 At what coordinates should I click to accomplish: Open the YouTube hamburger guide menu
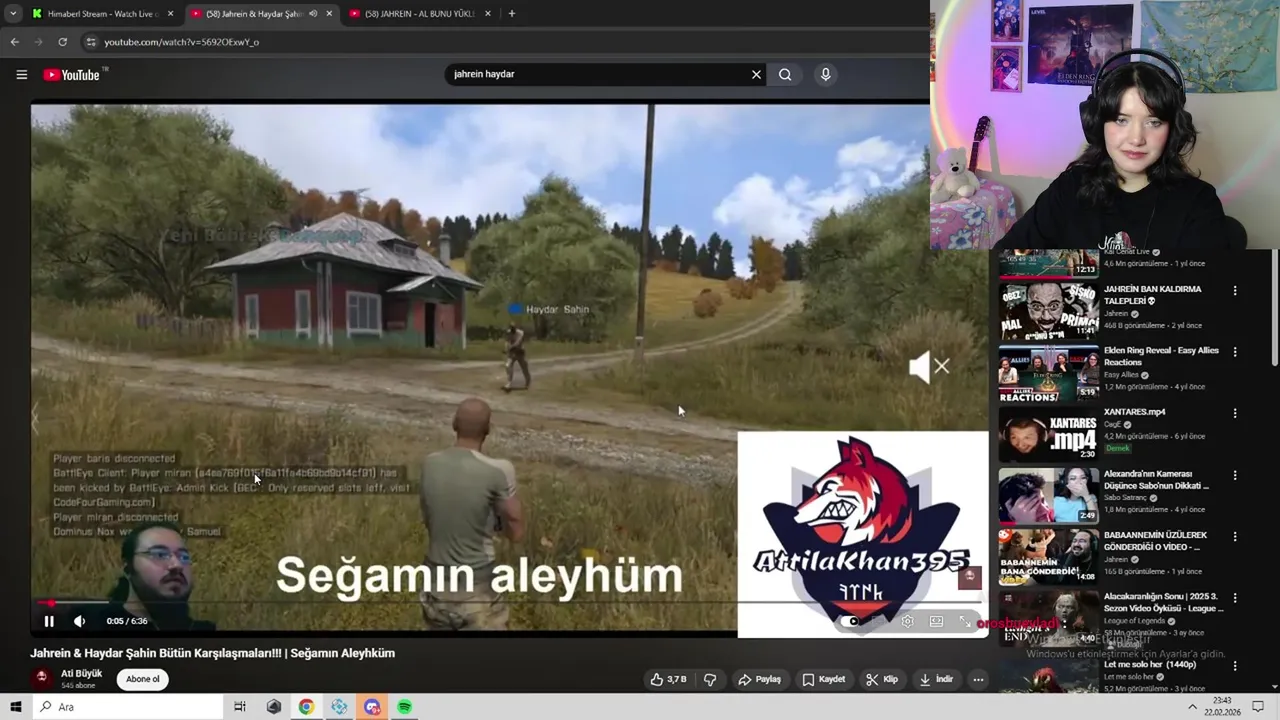[21, 74]
